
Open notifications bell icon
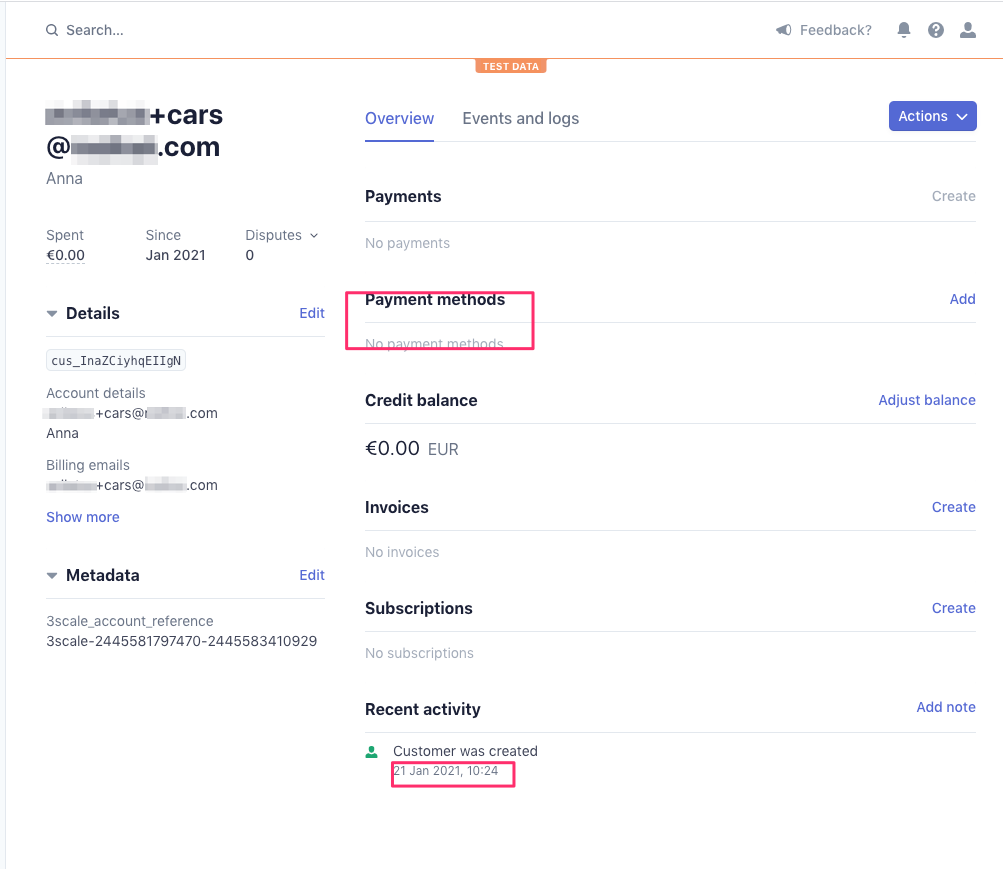click(904, 30)
